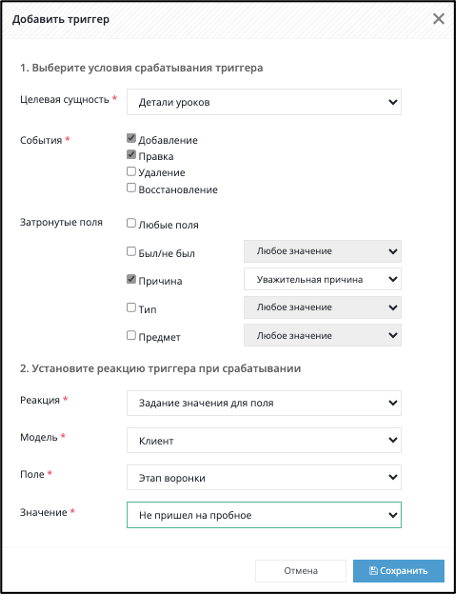Open the Поле dropdown with Этап воронки

264,477
